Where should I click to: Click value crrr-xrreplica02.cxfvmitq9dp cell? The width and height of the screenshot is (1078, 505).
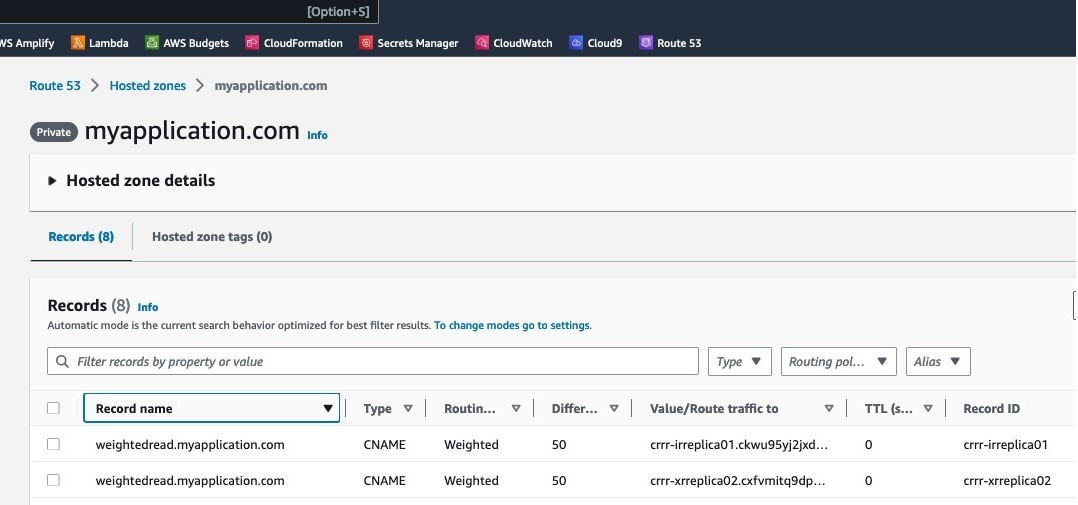(737, 480)
